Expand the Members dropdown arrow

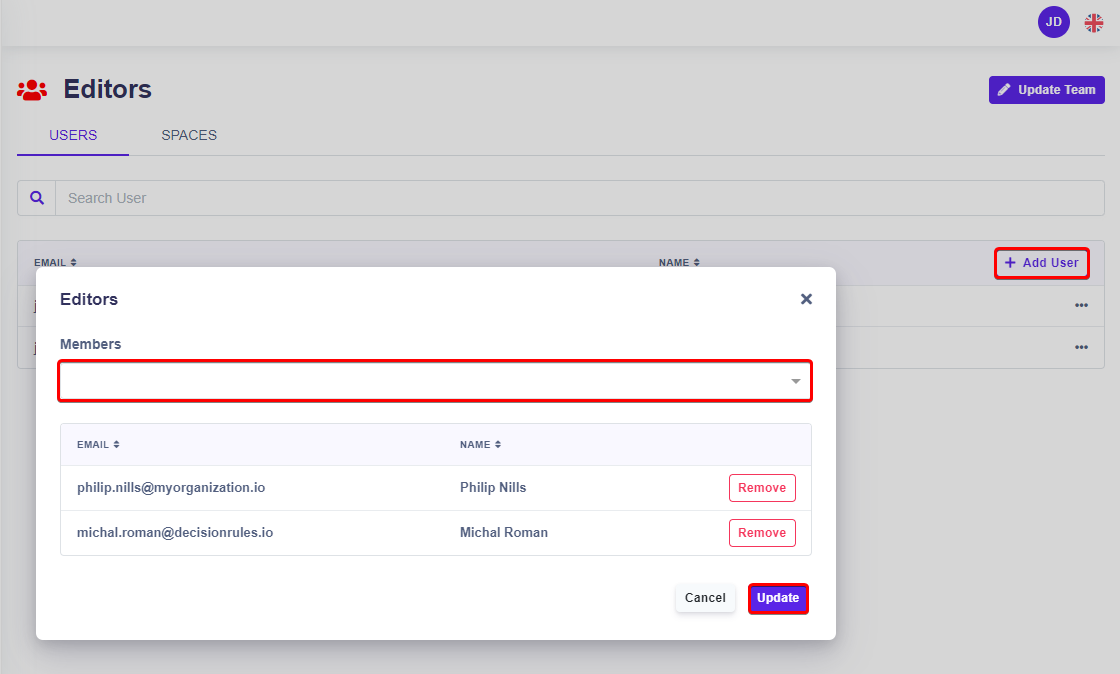click(795, 382)
